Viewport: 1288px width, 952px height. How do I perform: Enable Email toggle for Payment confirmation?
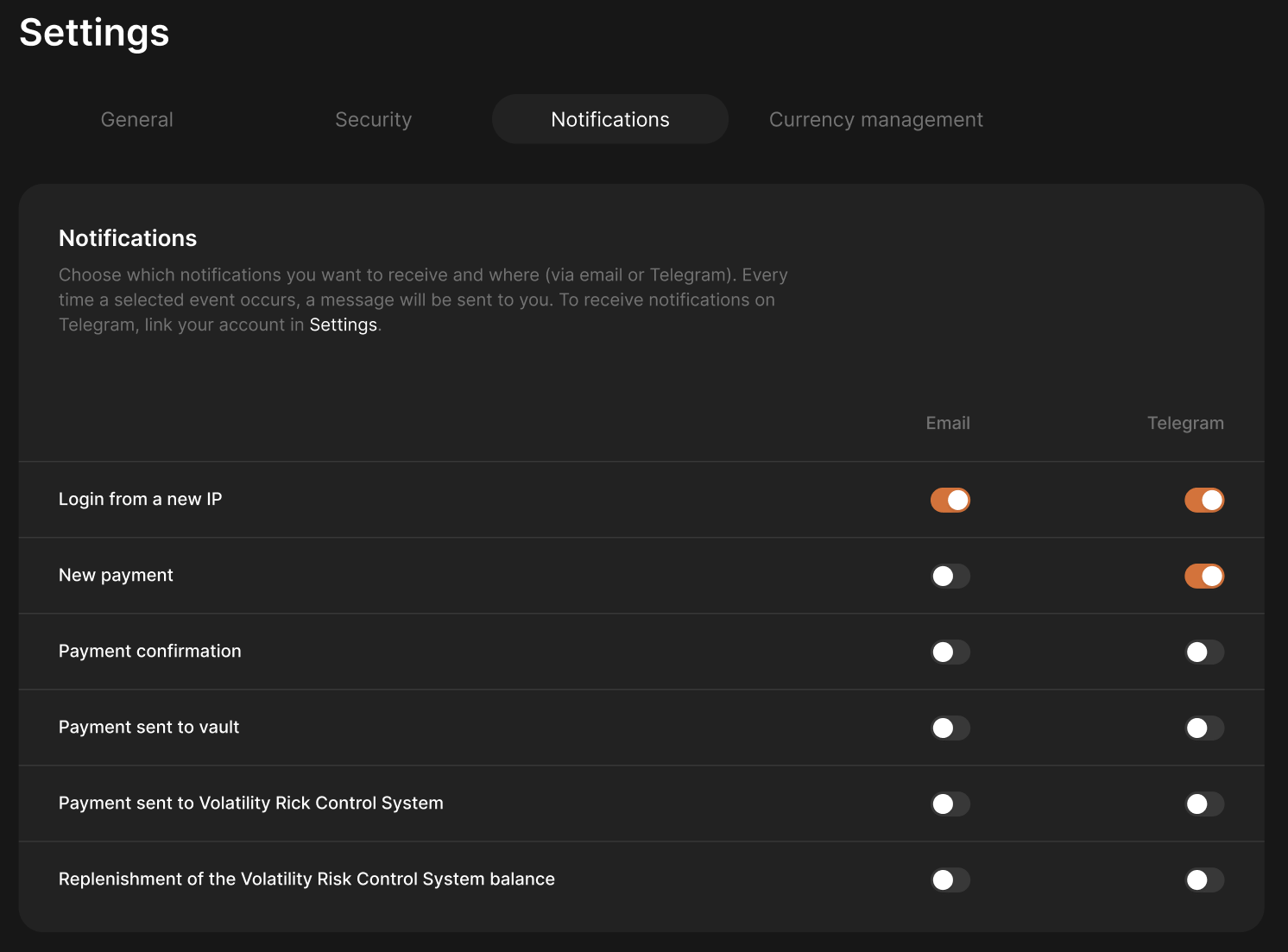950,653
